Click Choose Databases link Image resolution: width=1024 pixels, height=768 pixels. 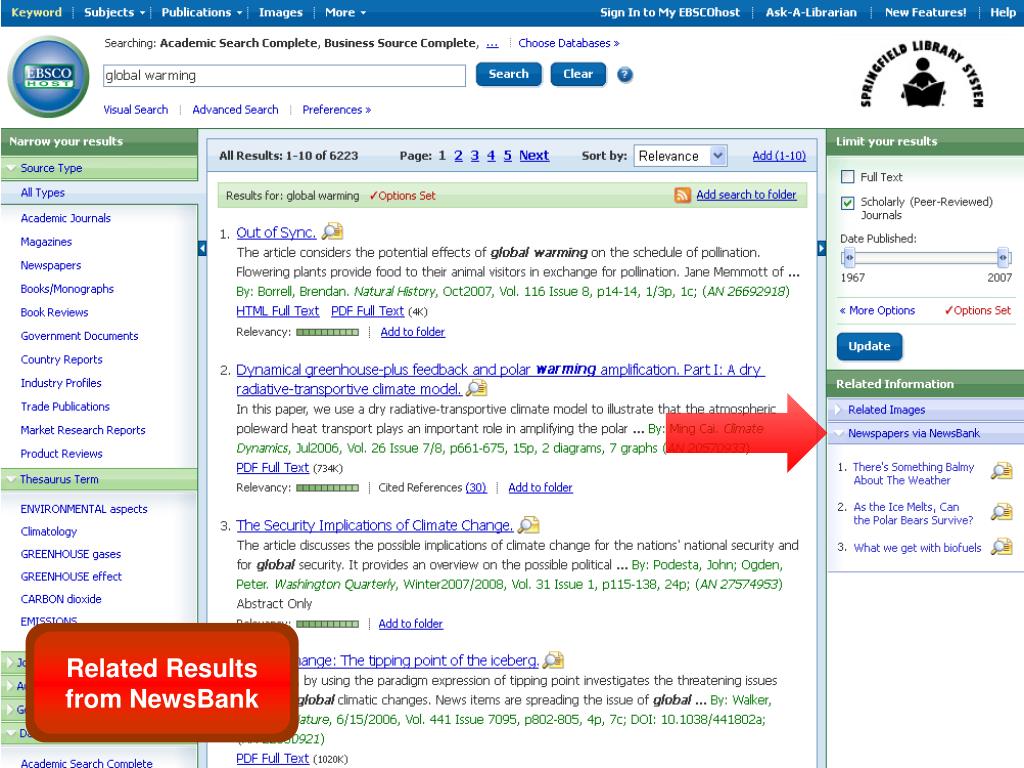(568, 43)
